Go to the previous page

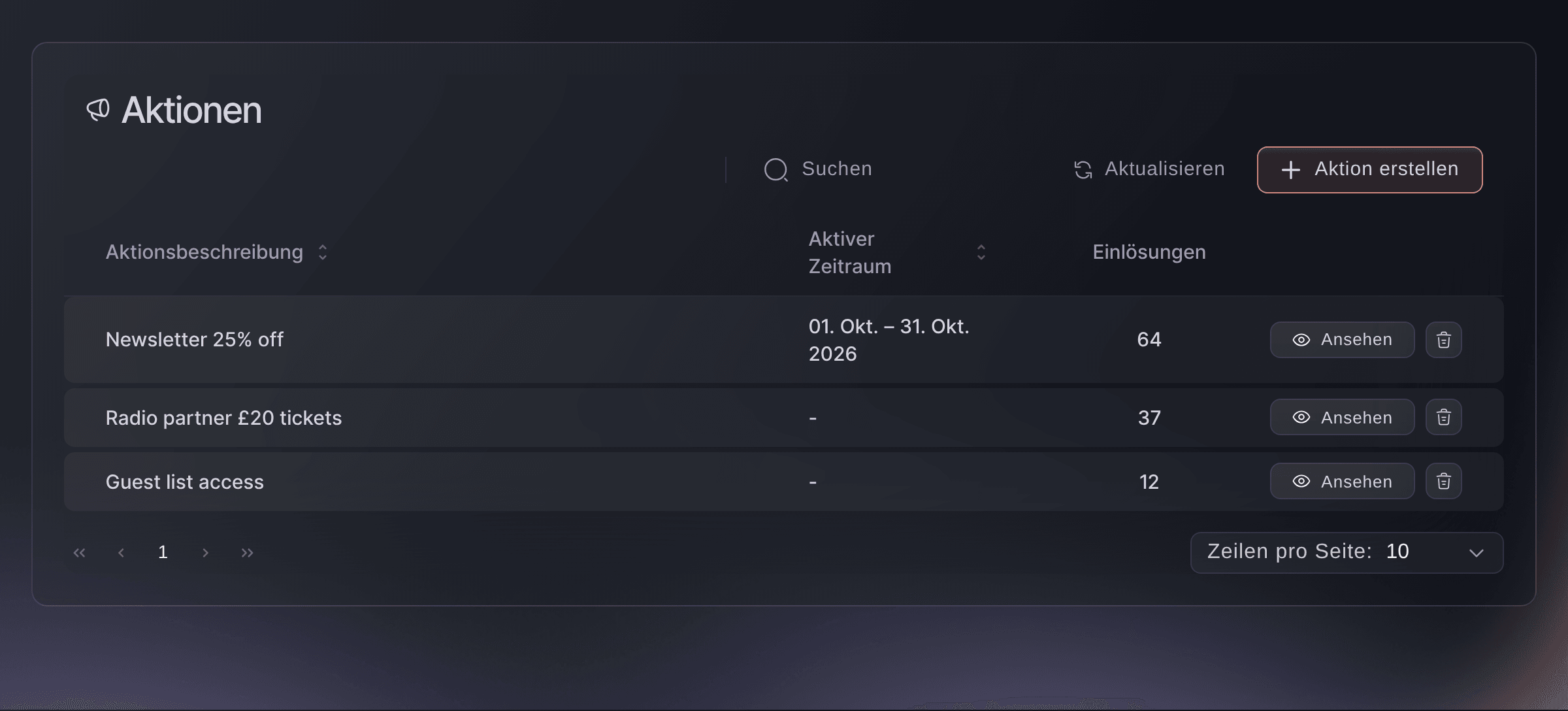click(122, 553)
